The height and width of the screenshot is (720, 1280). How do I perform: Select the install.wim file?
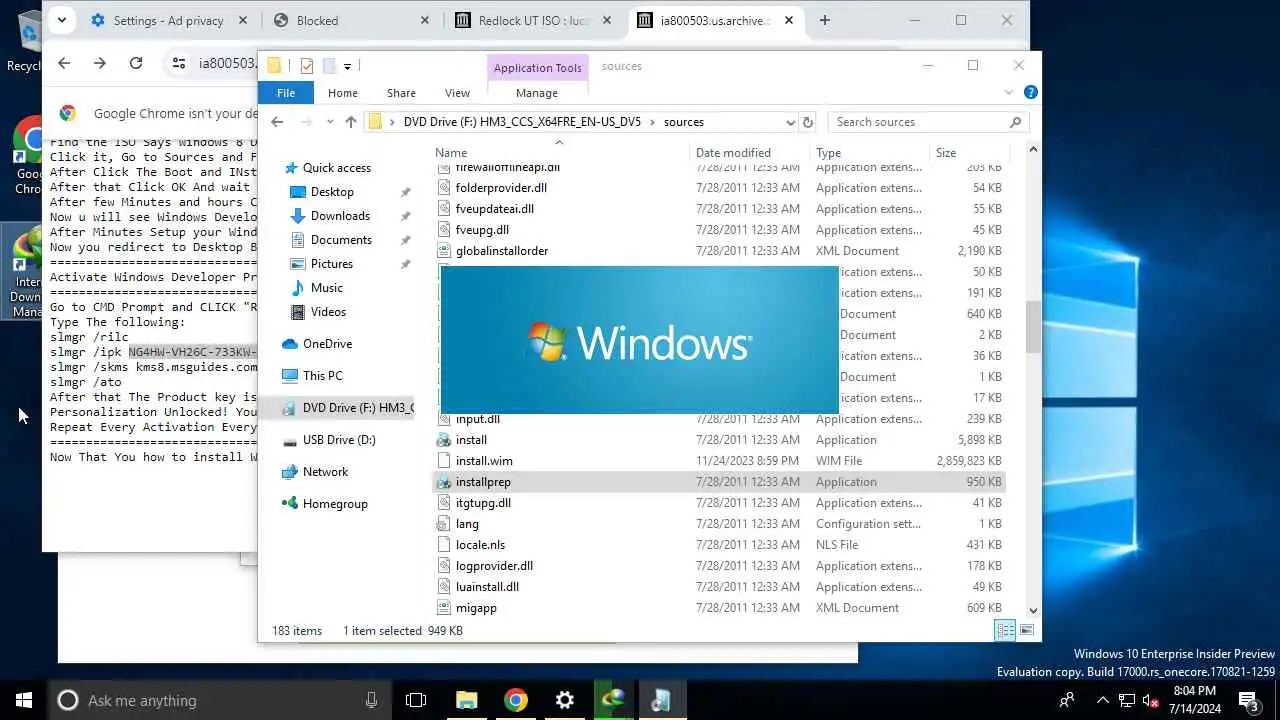click(x=484, y=461)
